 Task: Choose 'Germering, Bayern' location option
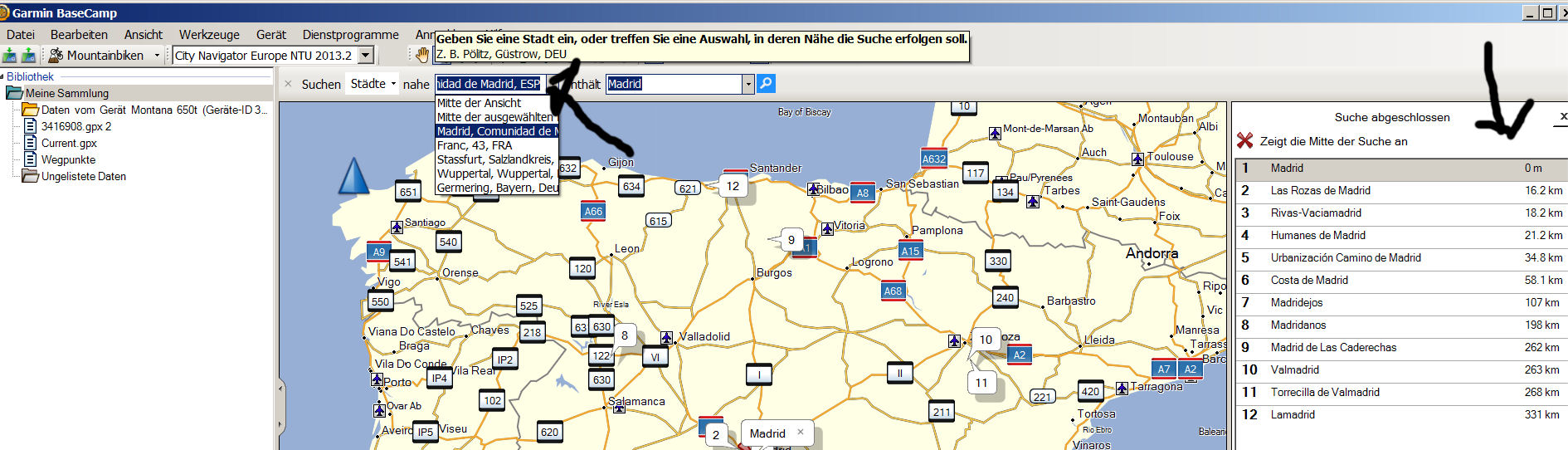pos(497,188)
